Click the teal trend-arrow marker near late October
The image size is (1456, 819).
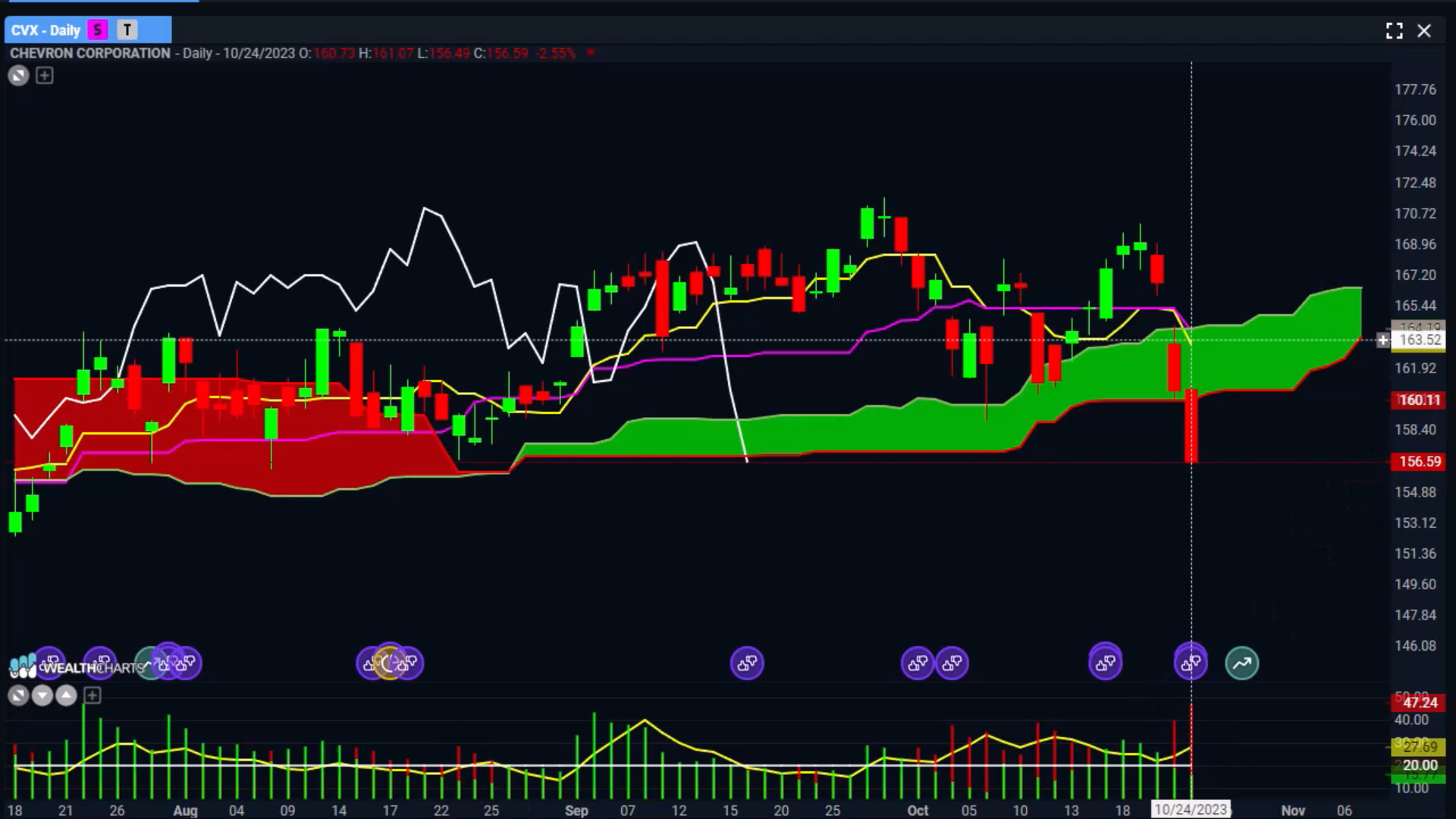[x=1242, y=664]
